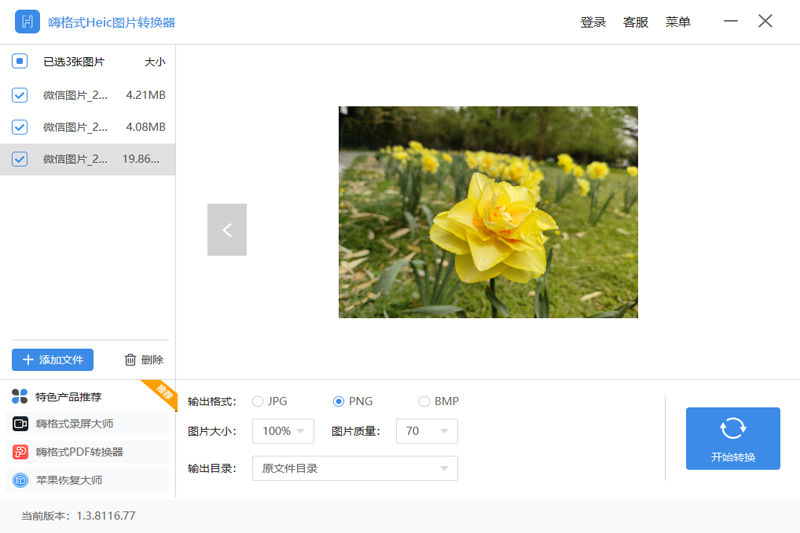Click 客服 in the title bar
Image resolution: width=800 pixels, height=533 pixels.
coord(636,22)
